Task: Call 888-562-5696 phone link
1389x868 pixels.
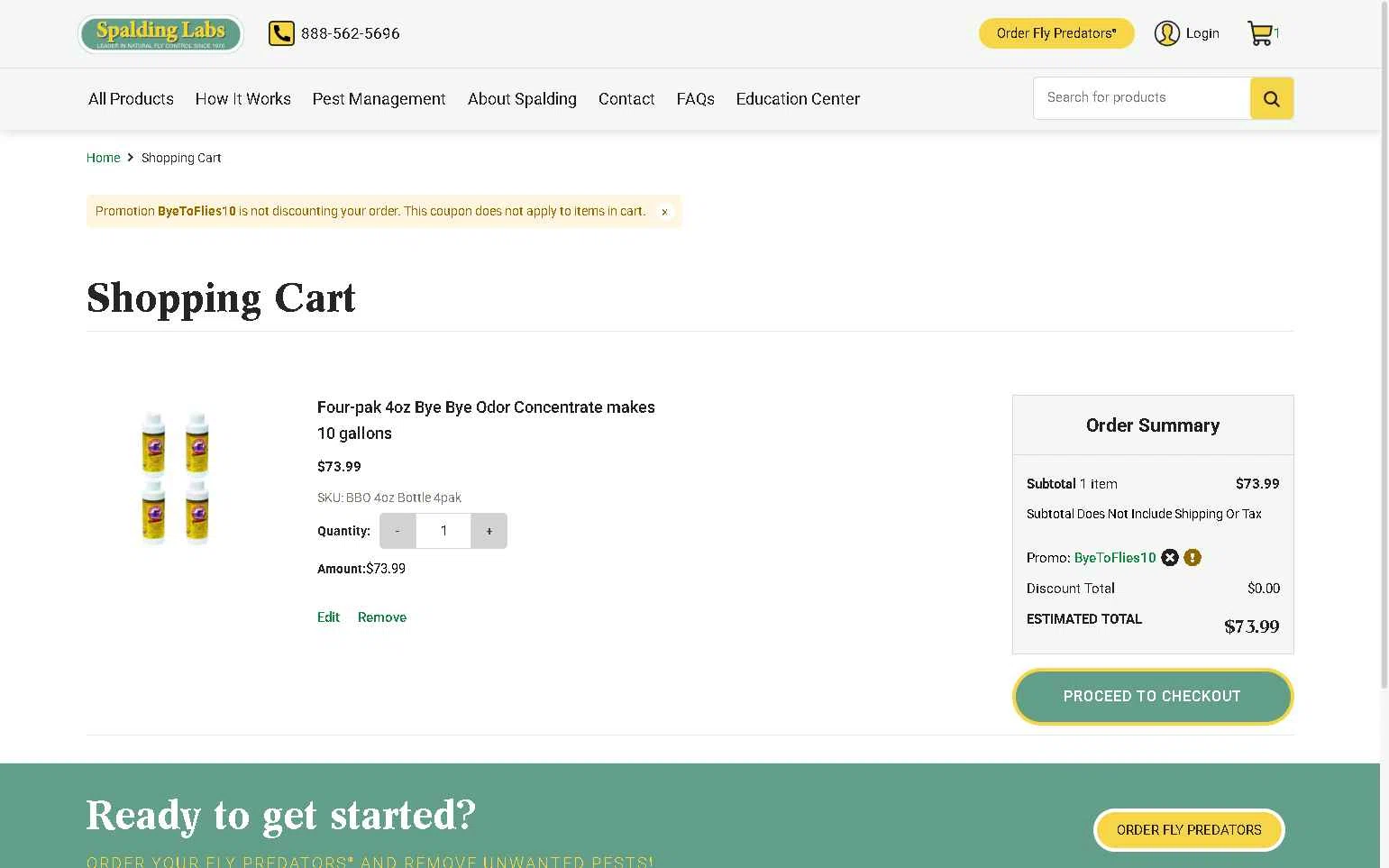Action: click(351, 33)
